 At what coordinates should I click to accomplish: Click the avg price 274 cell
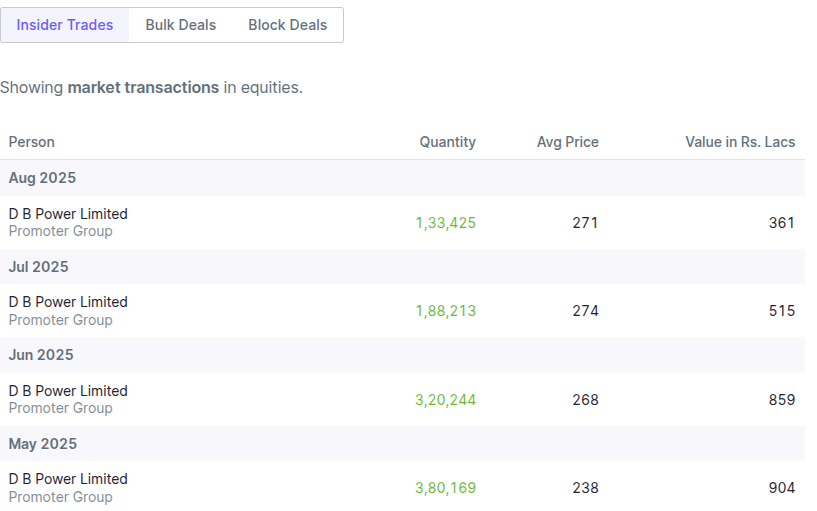pyautogui.click(x=585, y=311)
